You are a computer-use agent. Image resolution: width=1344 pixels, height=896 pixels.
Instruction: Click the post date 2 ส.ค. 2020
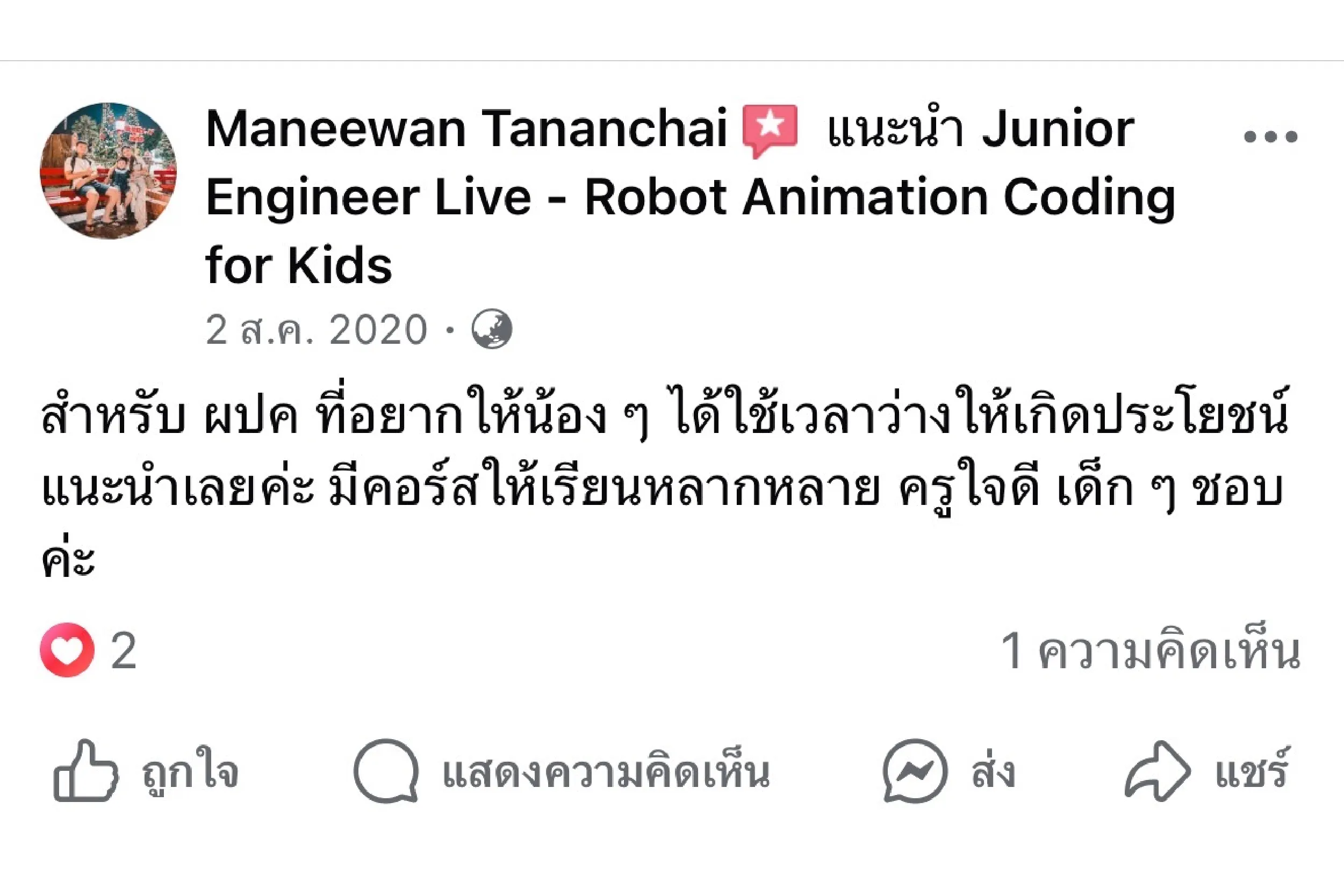click(316, 330)
